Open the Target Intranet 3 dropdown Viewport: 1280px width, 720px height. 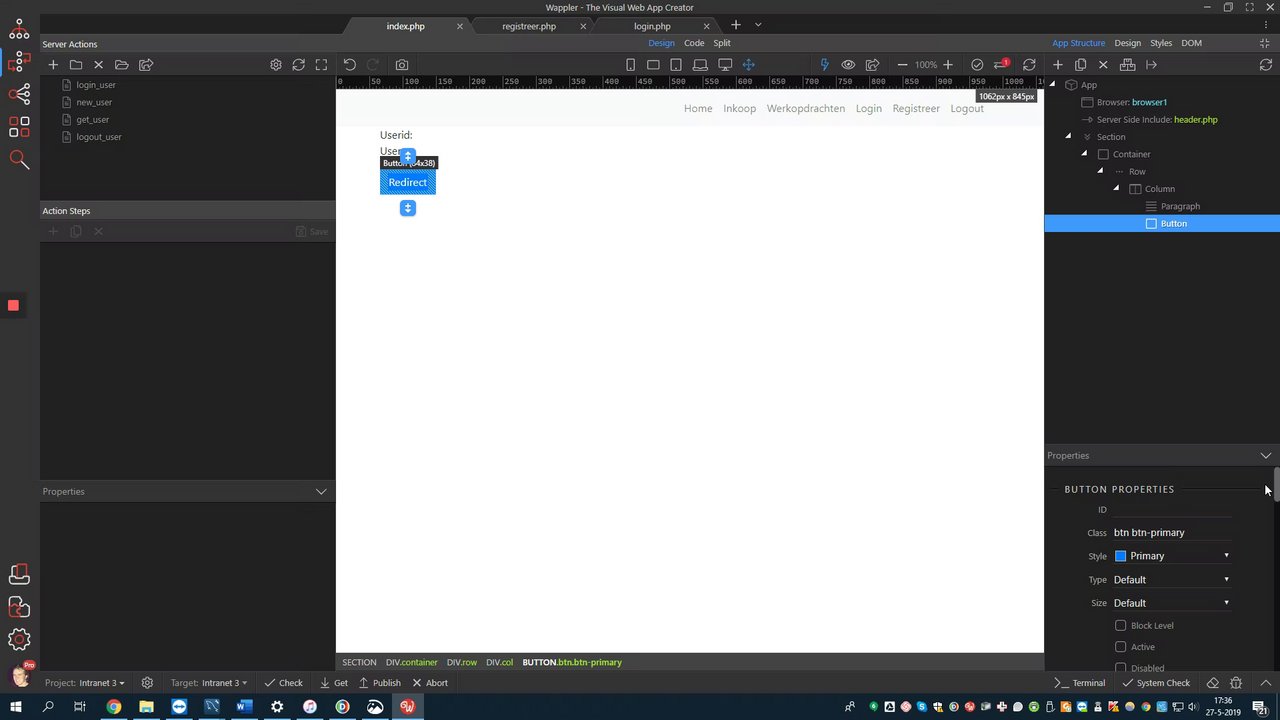point(209,683)
